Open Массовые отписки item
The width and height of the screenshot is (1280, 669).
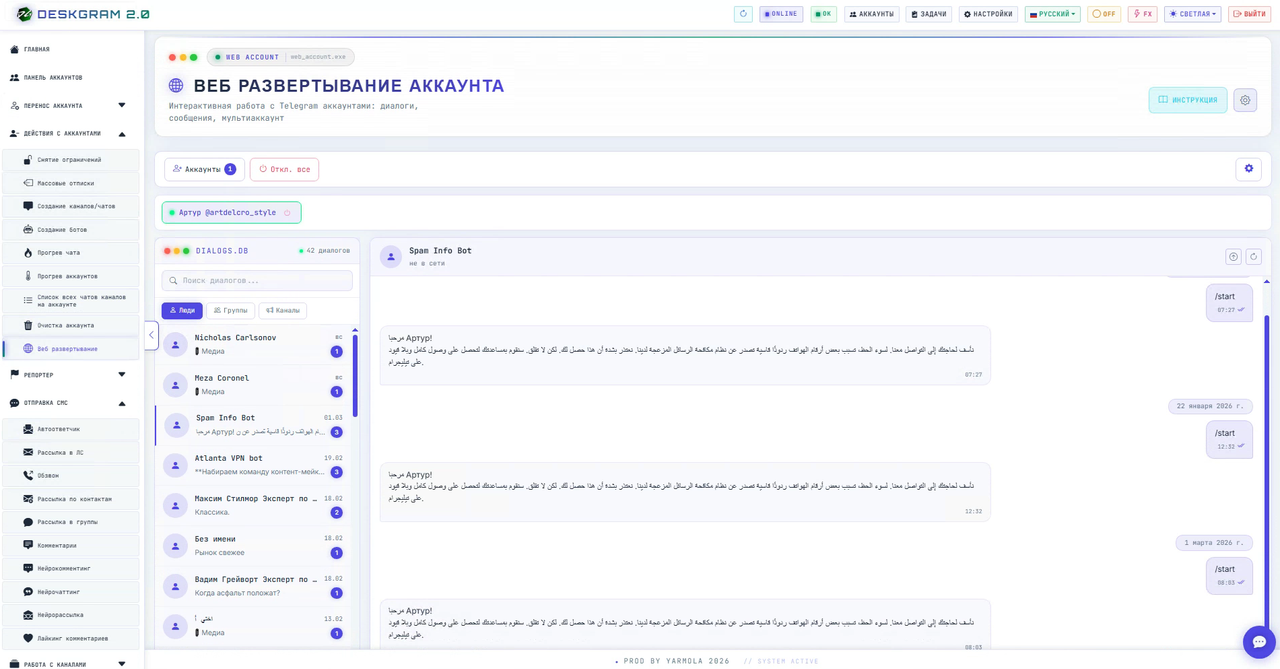pos(72,183)
